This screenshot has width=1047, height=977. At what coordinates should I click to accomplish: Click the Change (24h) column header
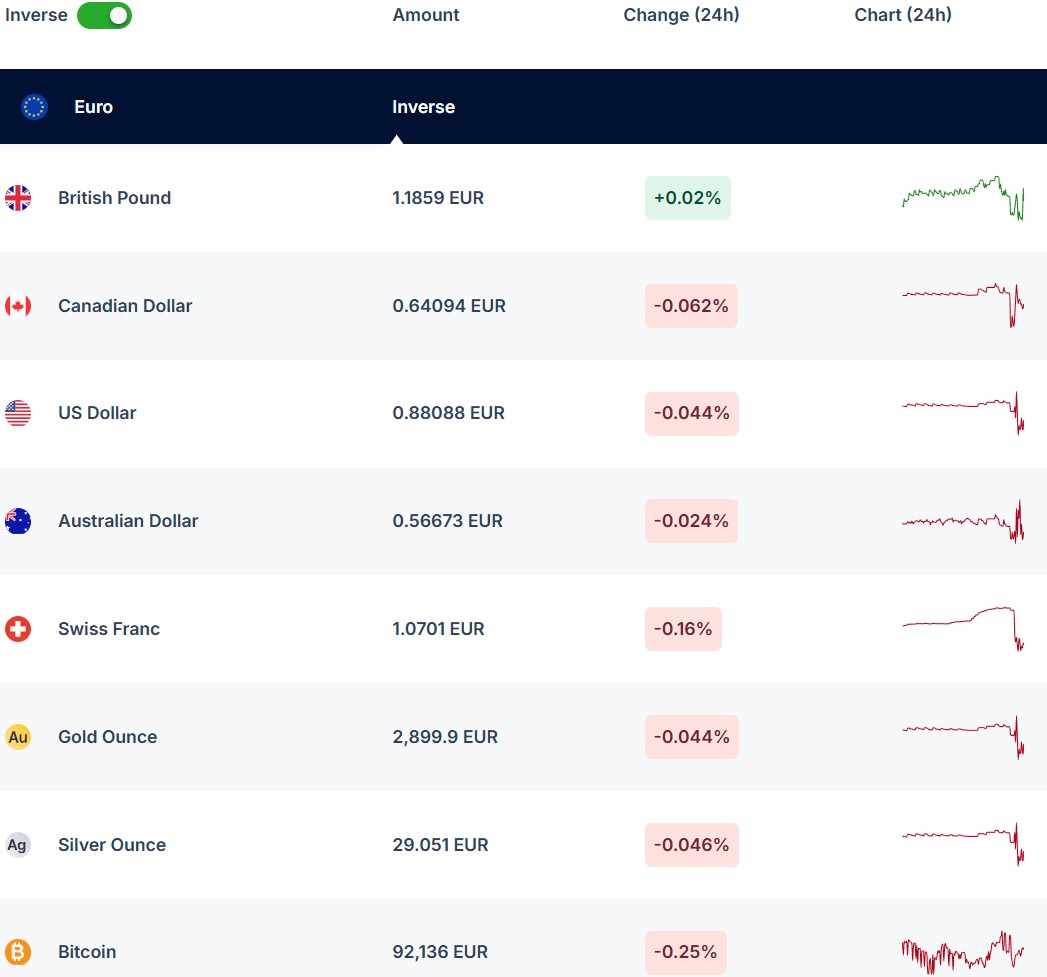(681, 15)
